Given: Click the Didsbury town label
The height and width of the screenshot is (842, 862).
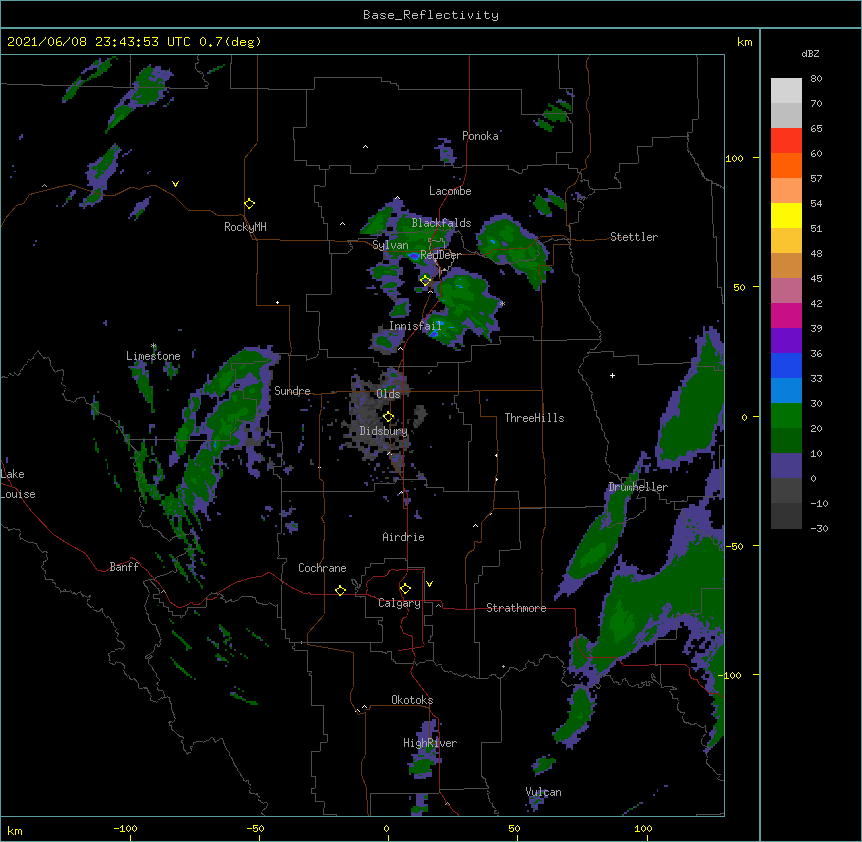Looking at the screenshot, I should (384, 431).
